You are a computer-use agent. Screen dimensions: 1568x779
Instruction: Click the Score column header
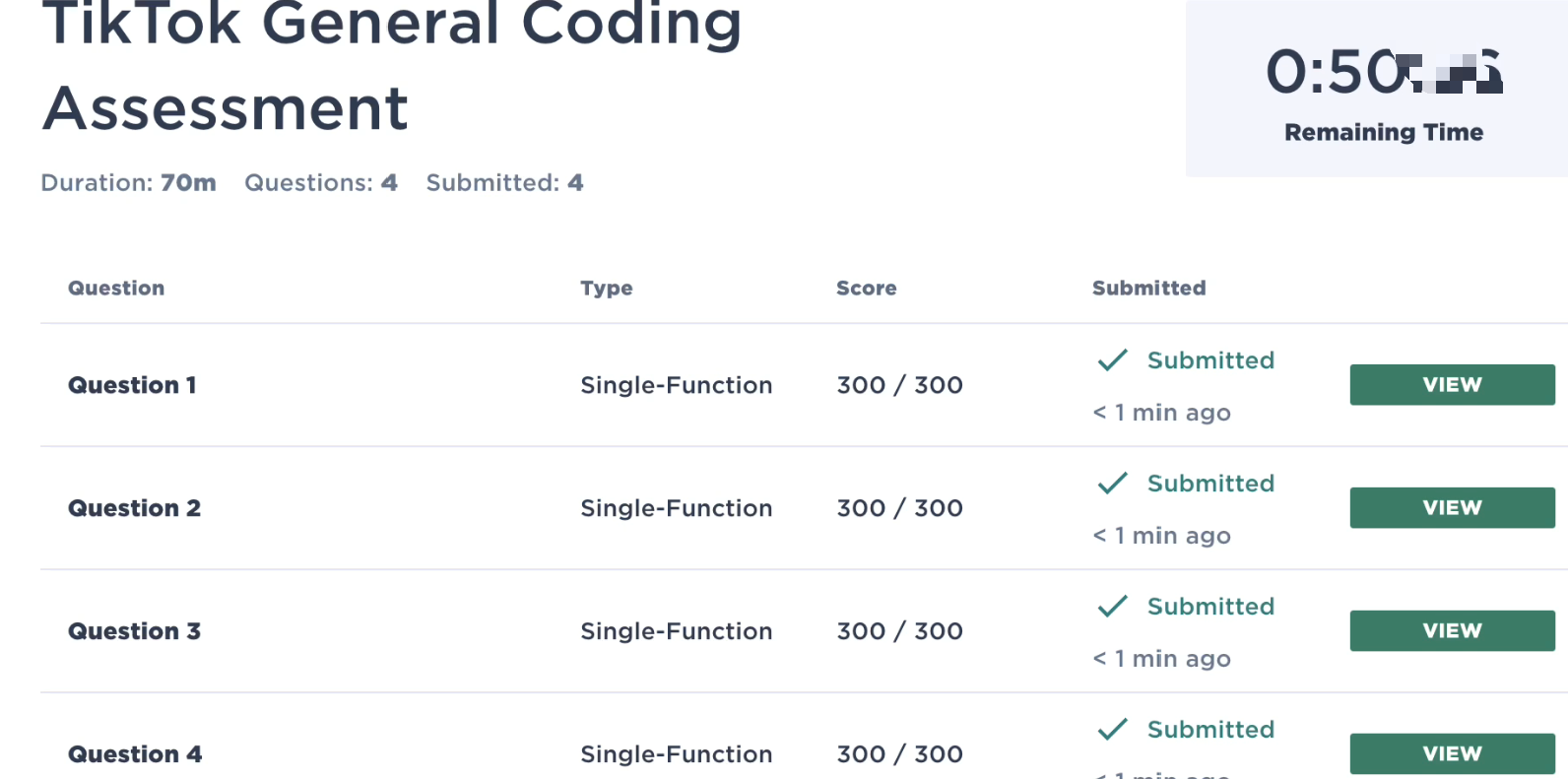(x=866, y=289)
